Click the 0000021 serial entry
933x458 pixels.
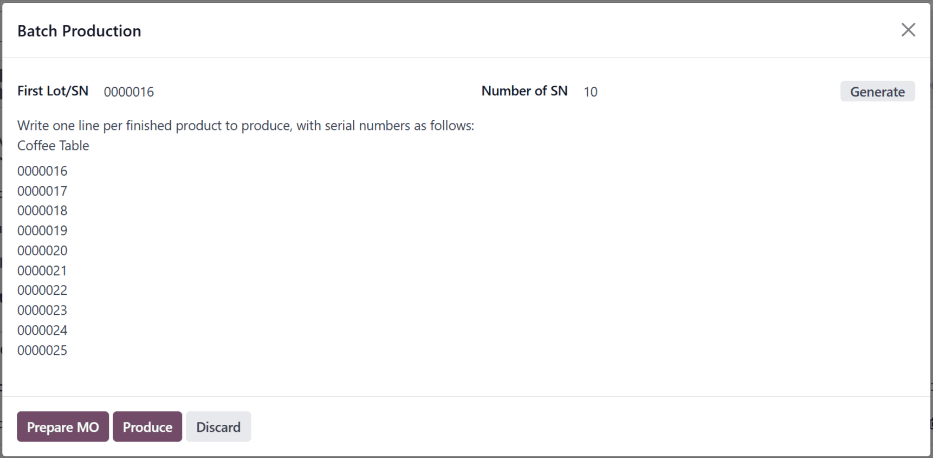pyautogui.click(x=43, y=271)
